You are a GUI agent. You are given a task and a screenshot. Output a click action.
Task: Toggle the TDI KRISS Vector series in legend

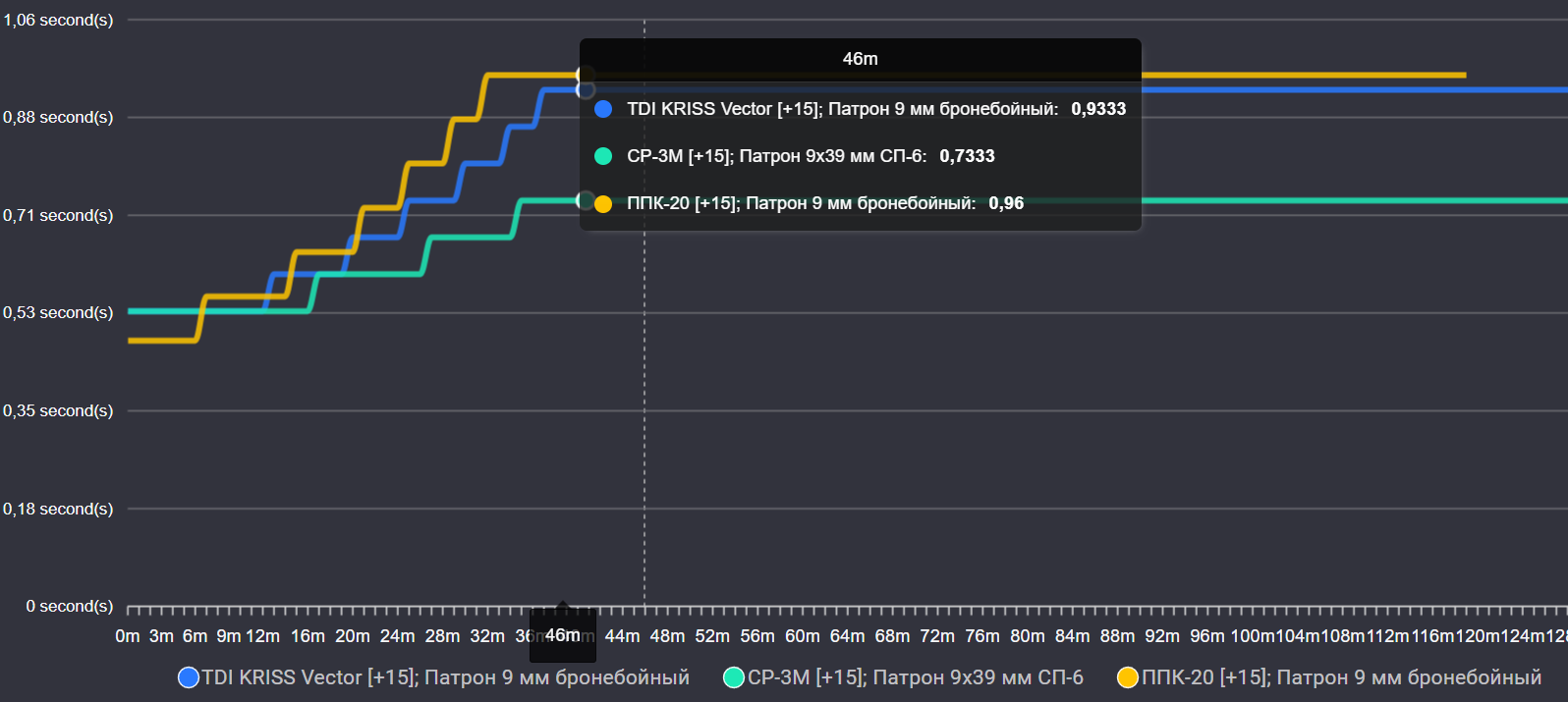(434, 677)
